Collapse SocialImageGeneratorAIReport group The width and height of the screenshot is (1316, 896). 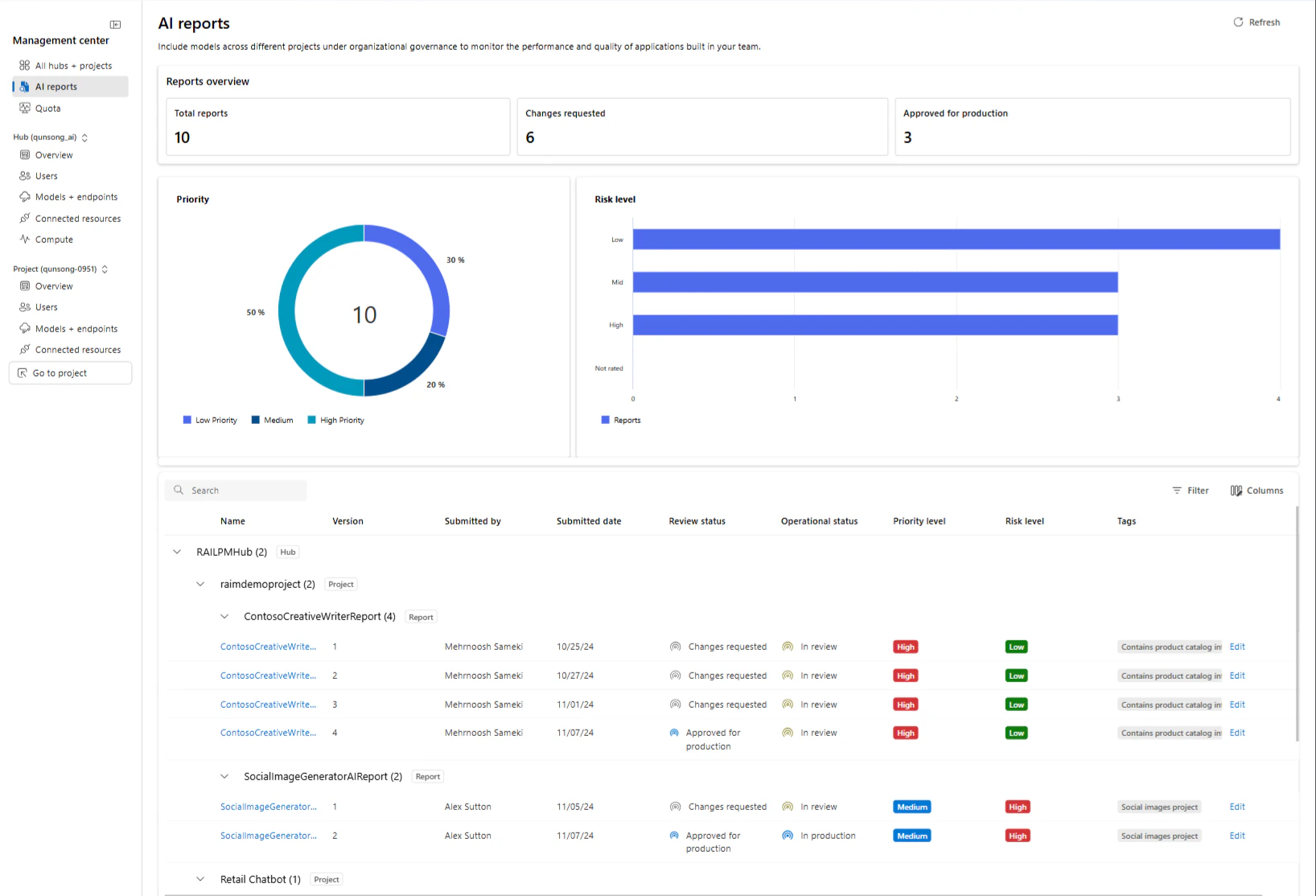click(x=224, y=776)
